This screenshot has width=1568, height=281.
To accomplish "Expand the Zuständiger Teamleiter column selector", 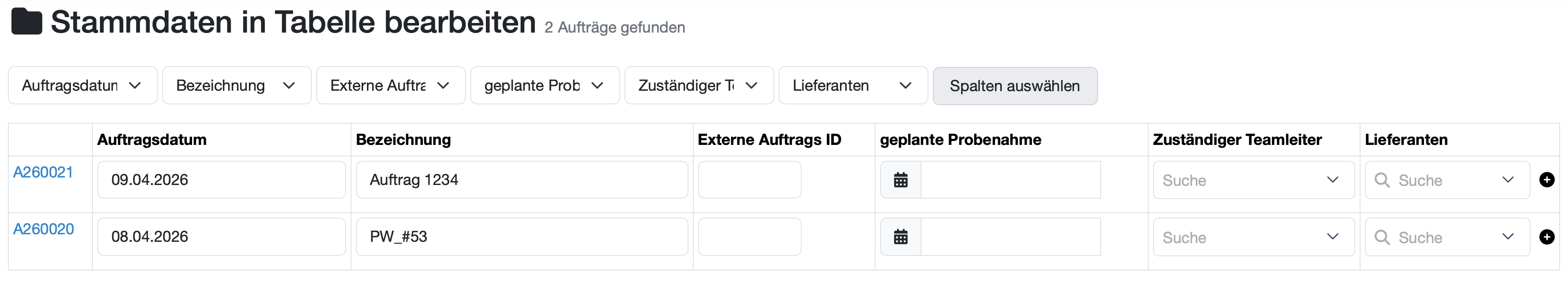I will coord(699,85).
